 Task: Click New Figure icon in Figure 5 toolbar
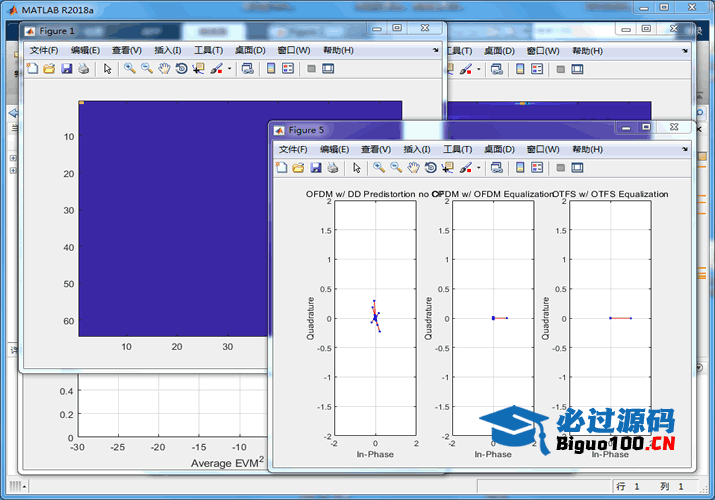pos(283,168)
